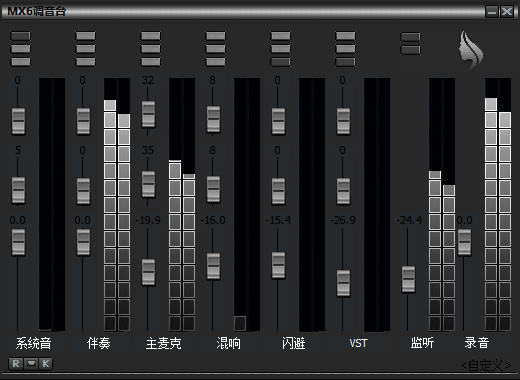This screenshot has width=520, height=380.
Task: Toggle the bottom switch above 系统音 channel
Action: [x=20, y=62]
